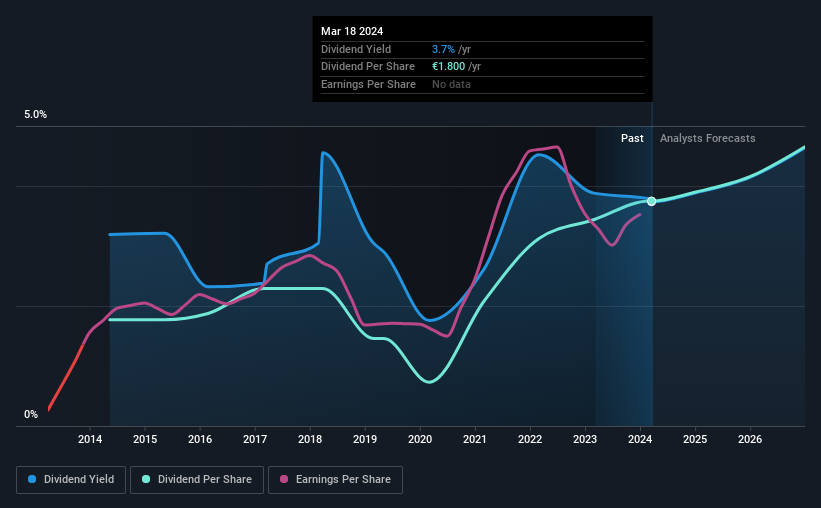Click the 2016 x-axis label
Image resolution: width=821 pixels, height=508 pixels.
(200, 439)
